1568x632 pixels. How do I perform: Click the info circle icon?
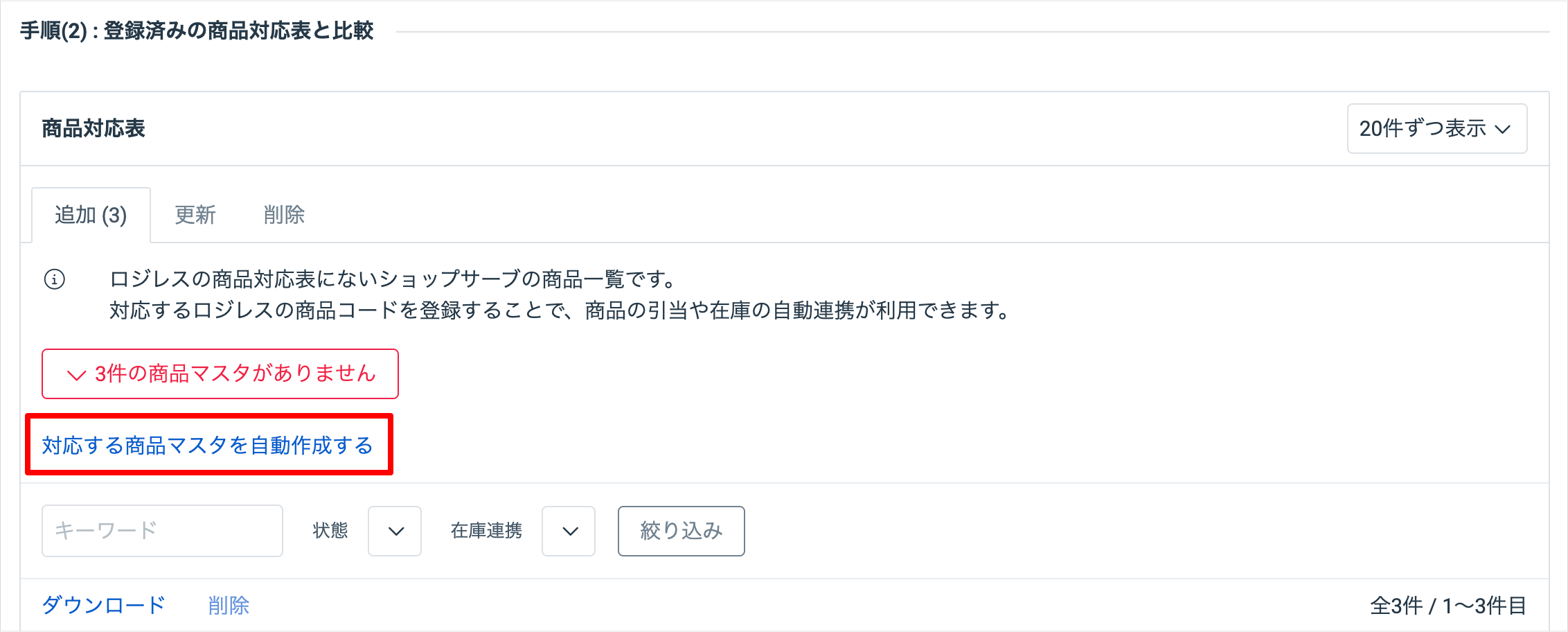(55, 279)
